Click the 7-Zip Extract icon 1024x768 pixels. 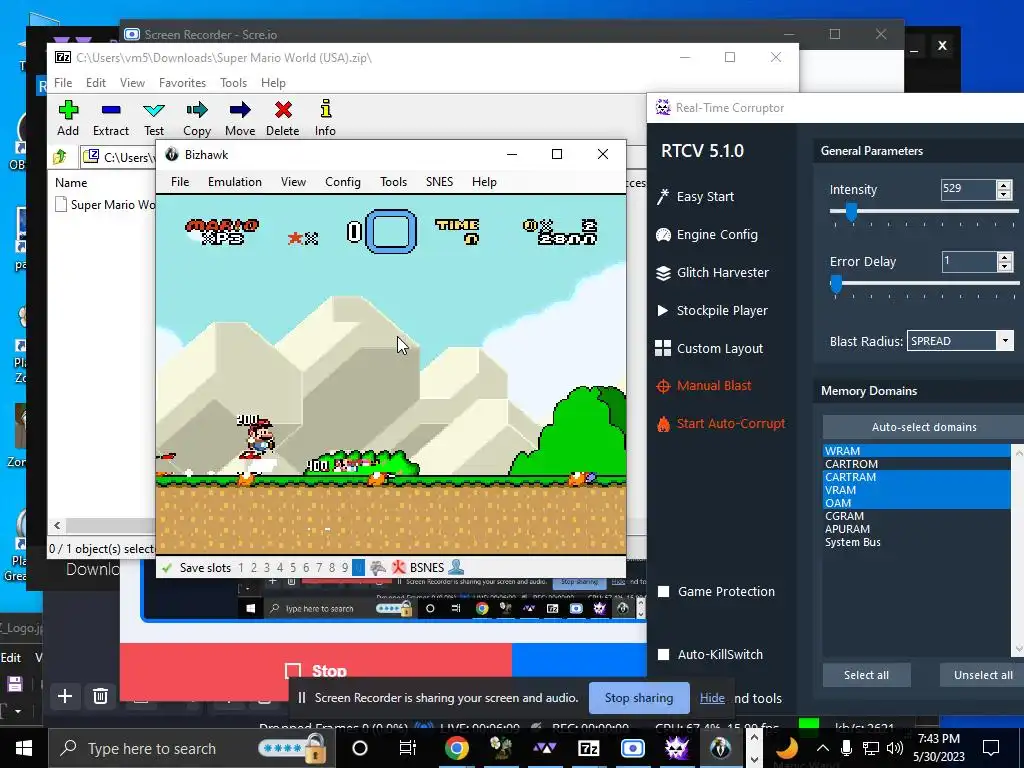pyautogui.click(x=111, y=110)
